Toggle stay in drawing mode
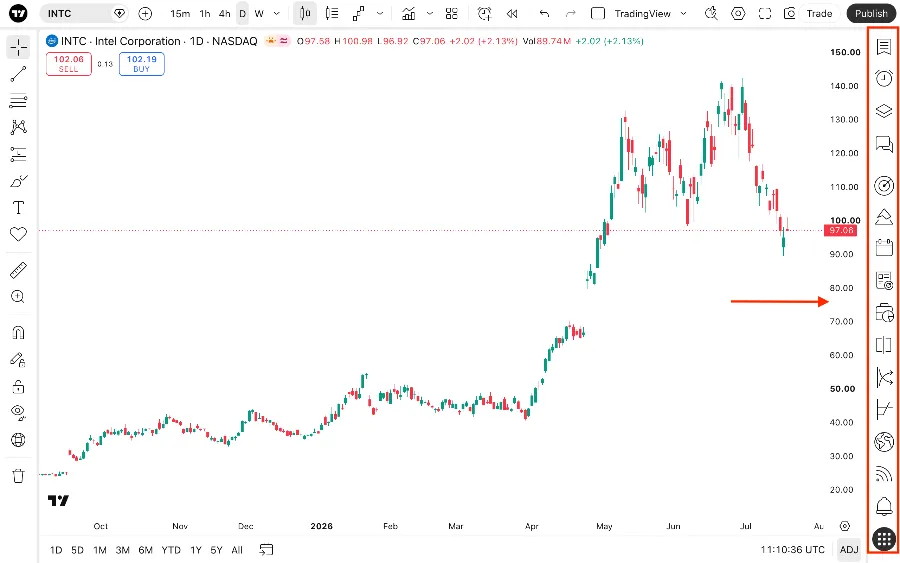 coord(18,360)
